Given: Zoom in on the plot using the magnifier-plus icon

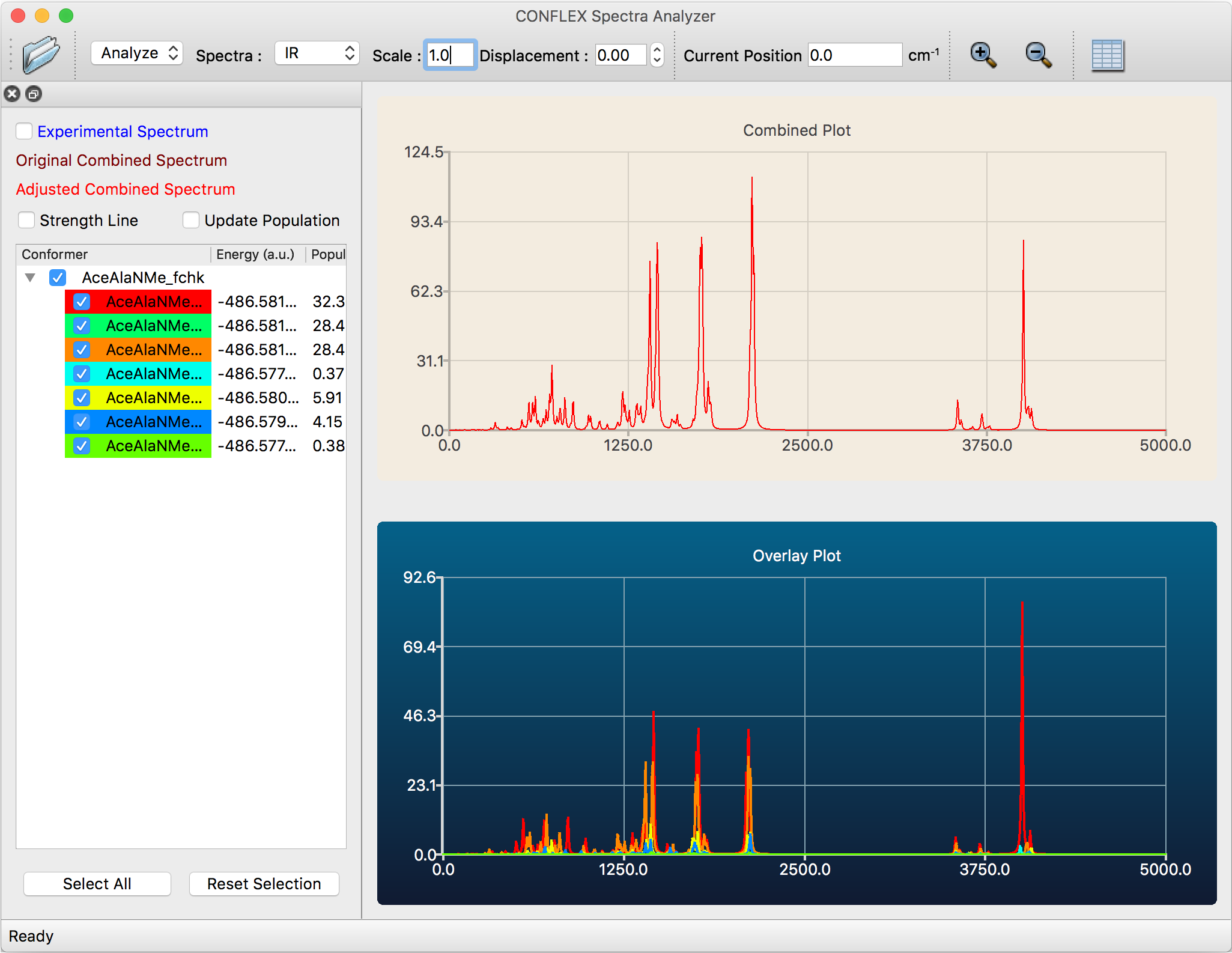Looking at the screenshot, I should click(x=983, y=54).
